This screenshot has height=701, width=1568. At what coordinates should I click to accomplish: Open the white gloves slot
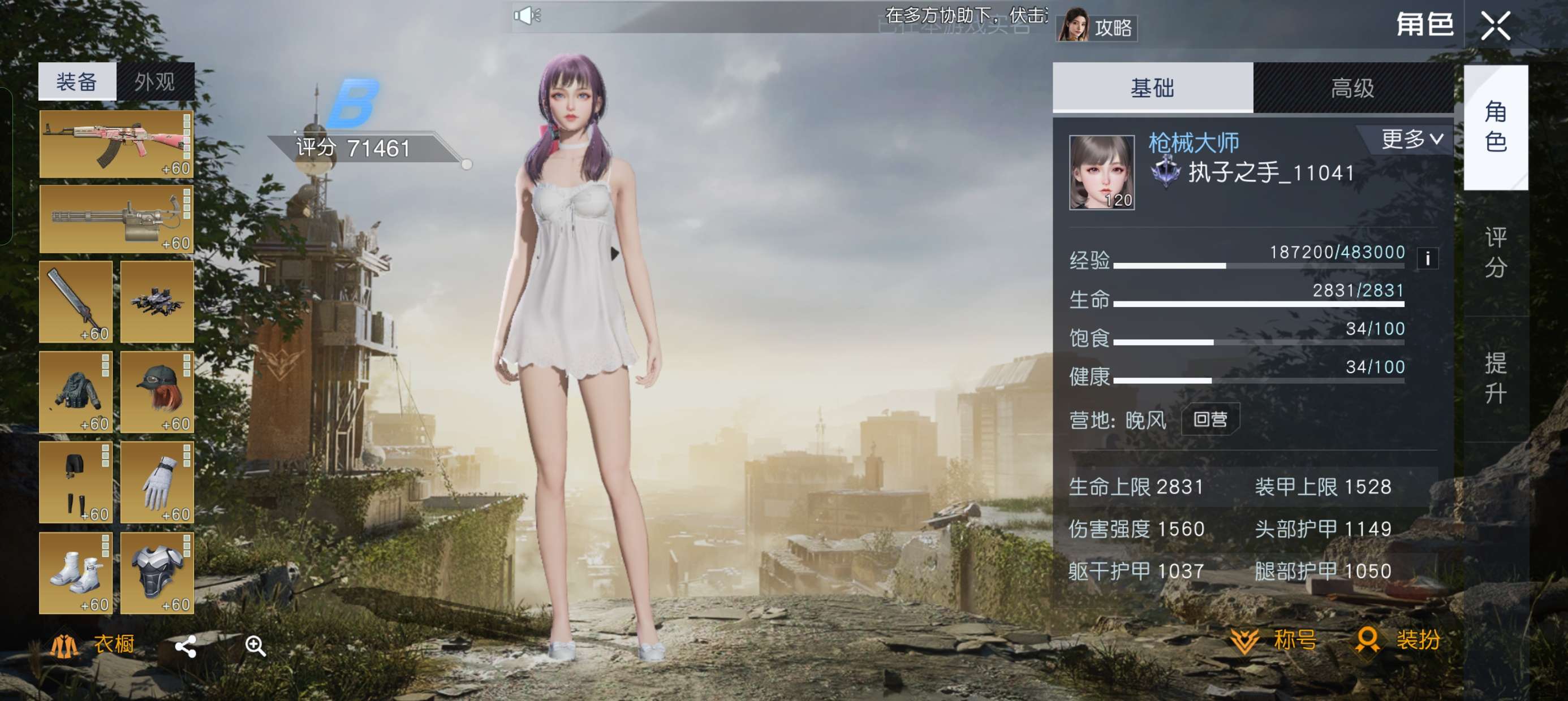[x=157, y=483]
